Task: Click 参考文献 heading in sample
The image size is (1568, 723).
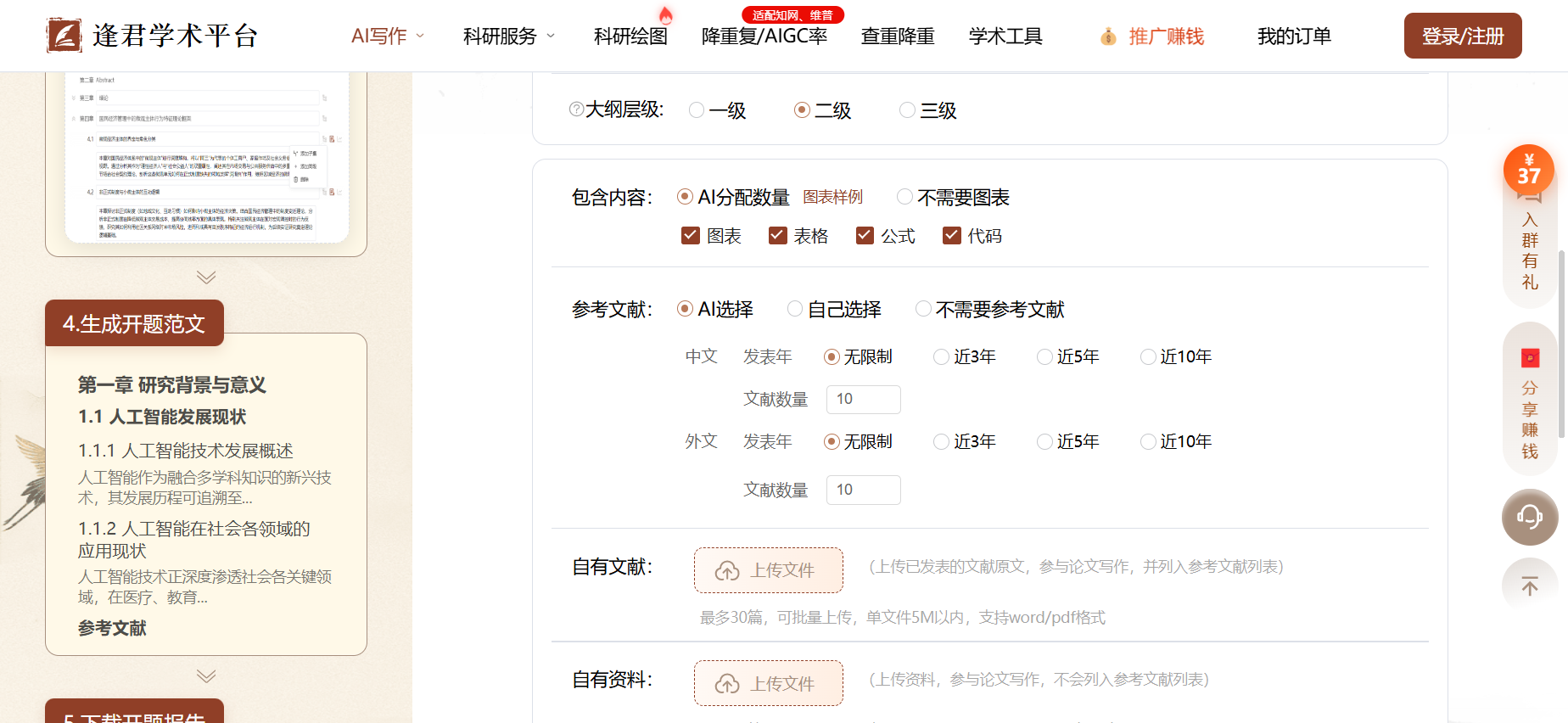Action: click(x=112, y=628)
